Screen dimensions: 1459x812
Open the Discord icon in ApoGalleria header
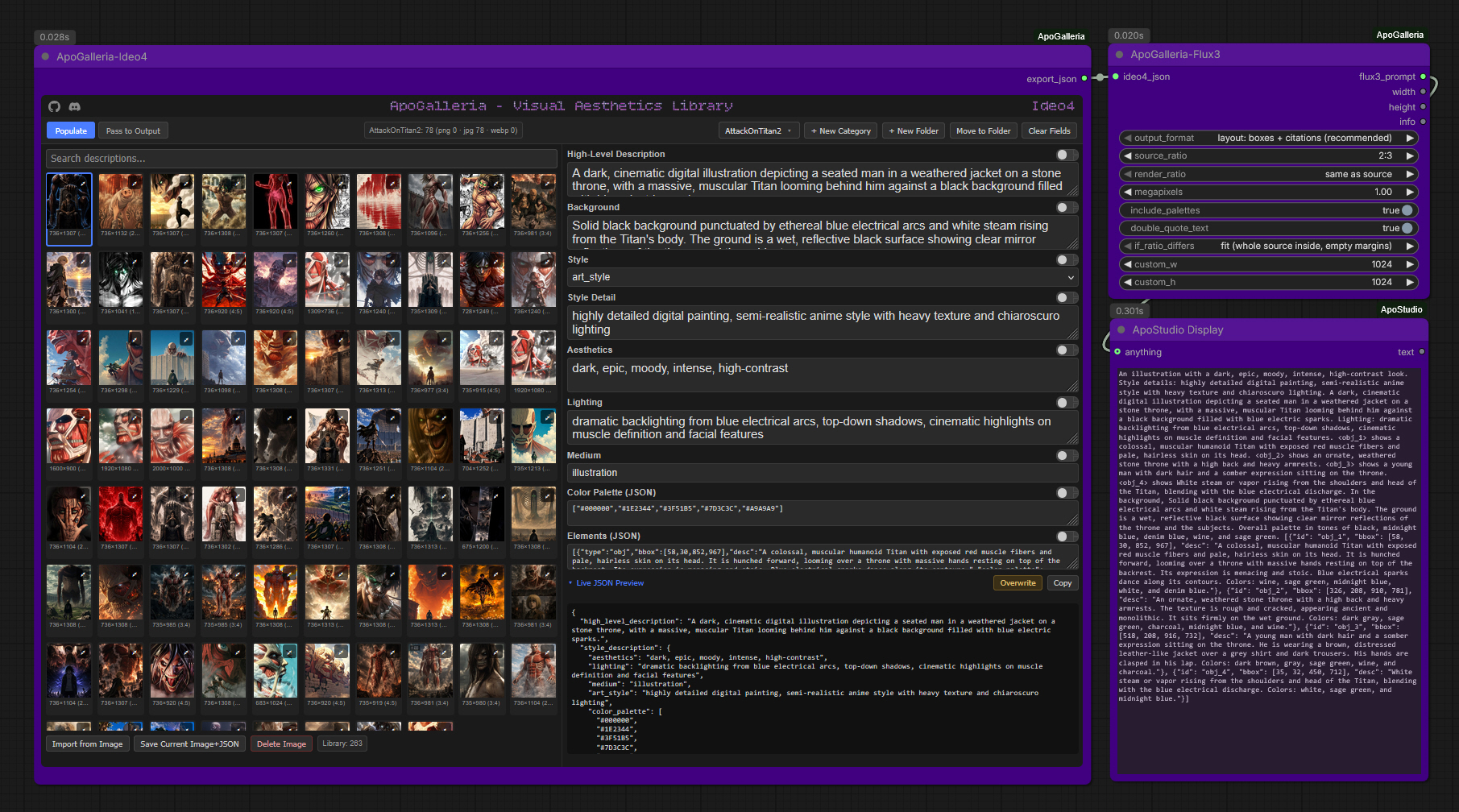click(x=75, y=106)
